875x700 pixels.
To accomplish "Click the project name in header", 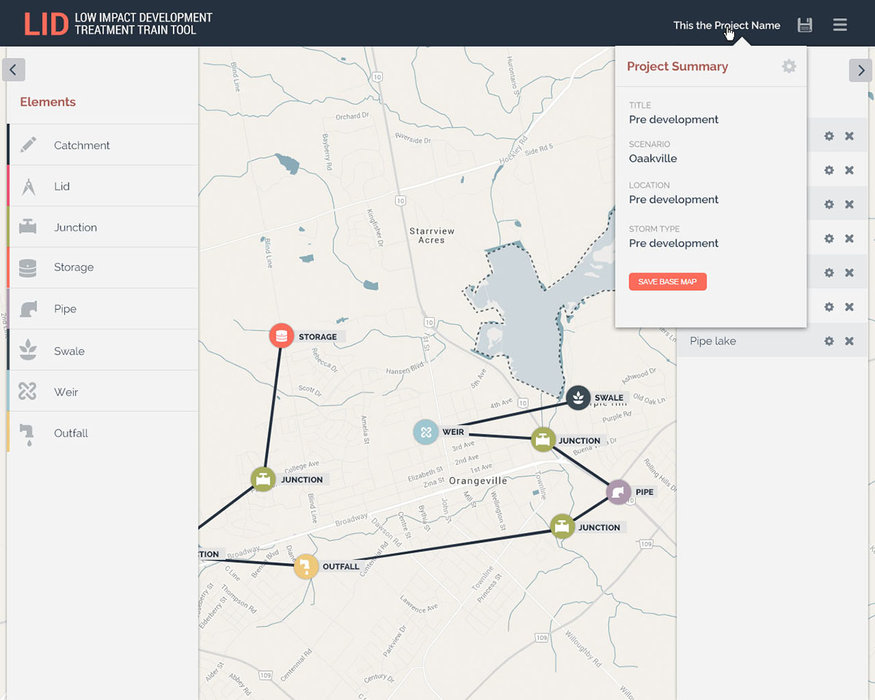I will click(726, 25).
